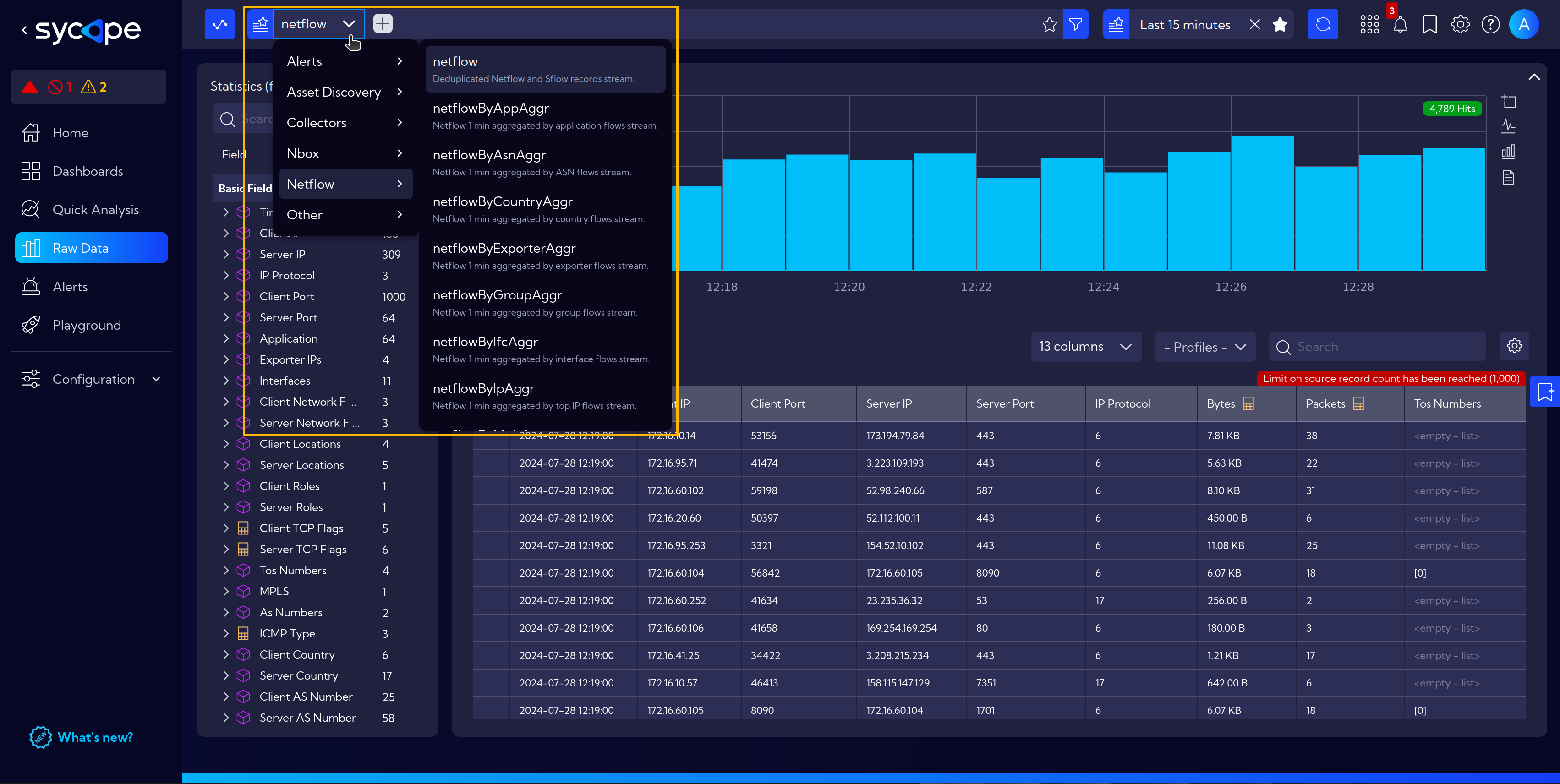
Task: Expand the IP Protocol field
Action: pyautogui.click(x=226, y=276)
